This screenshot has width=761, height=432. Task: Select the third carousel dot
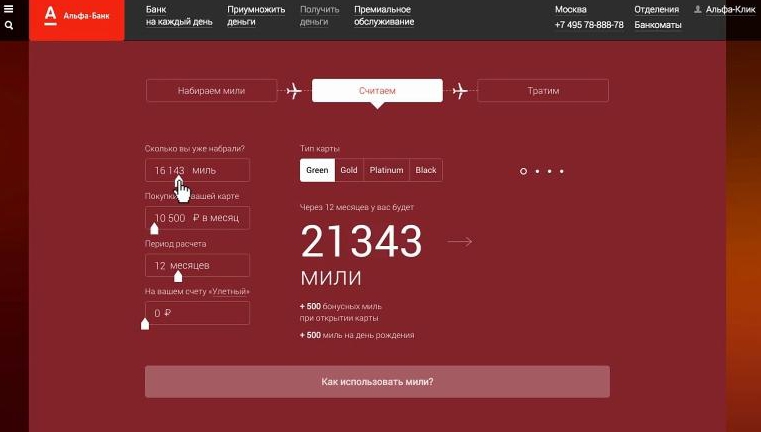pyautogui.click(x=549, y=171)
